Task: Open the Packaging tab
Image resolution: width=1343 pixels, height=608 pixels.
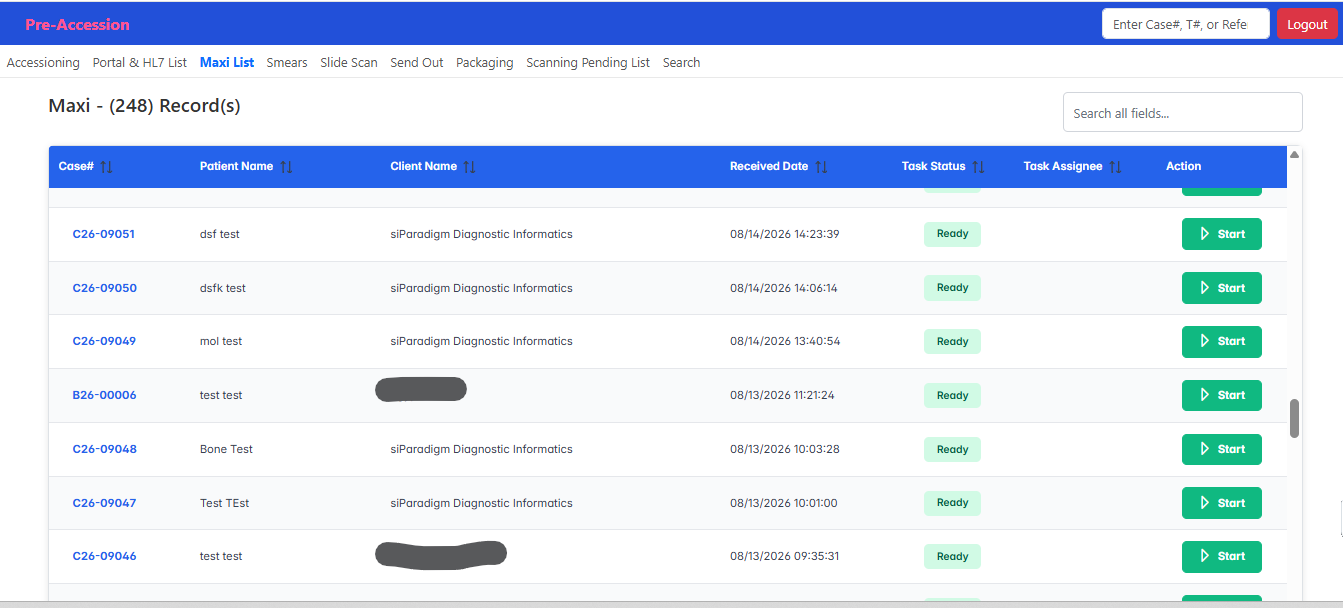Action: point(485,62)
